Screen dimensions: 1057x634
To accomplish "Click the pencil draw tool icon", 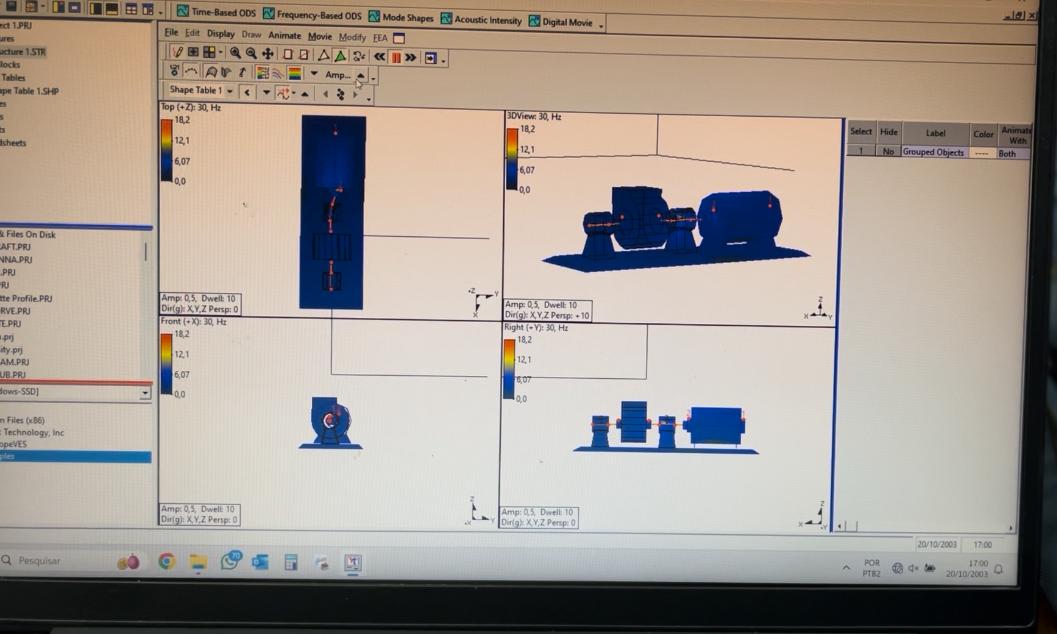I will pos(178,53).
